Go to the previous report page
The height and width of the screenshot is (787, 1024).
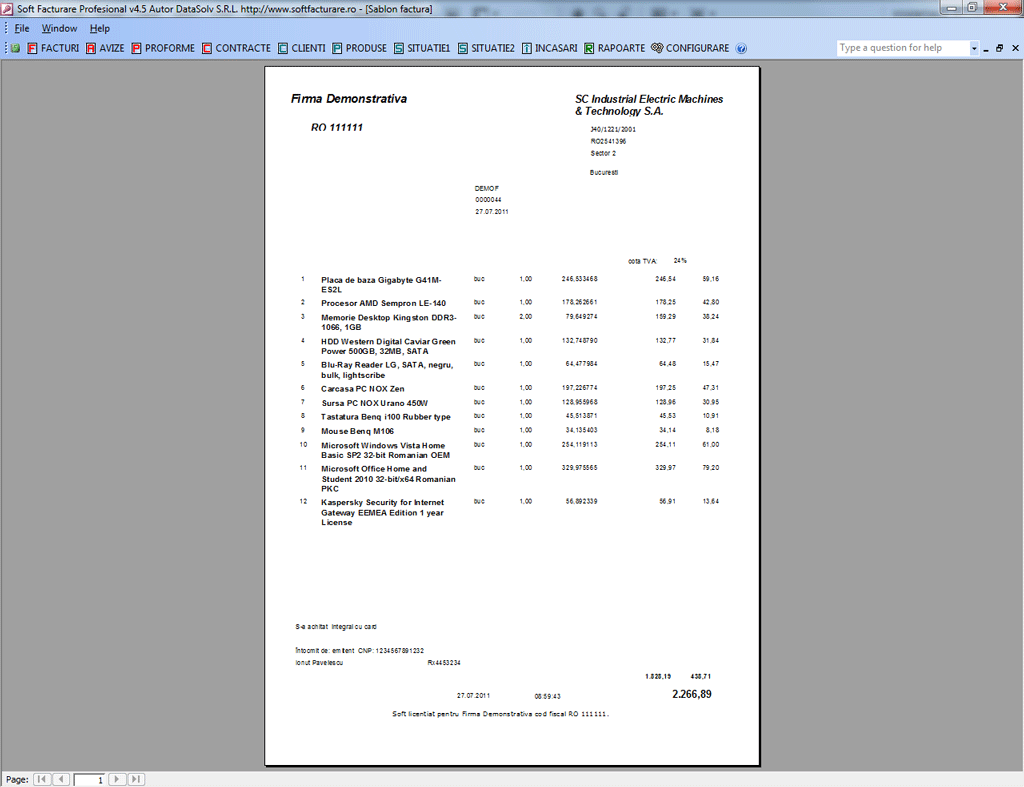pyautogui.click(x=62, y=779)
